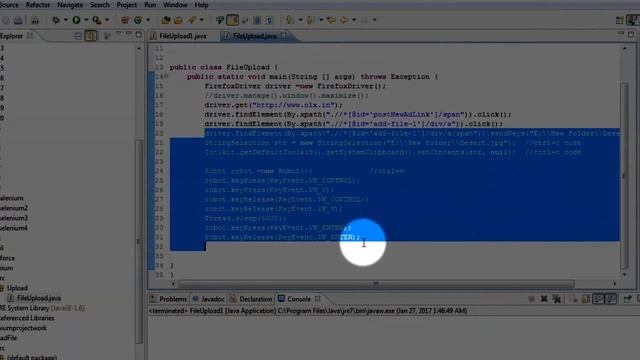Click the New Java Class icon
The image size is (640, 360).
(x=138, y=20)
